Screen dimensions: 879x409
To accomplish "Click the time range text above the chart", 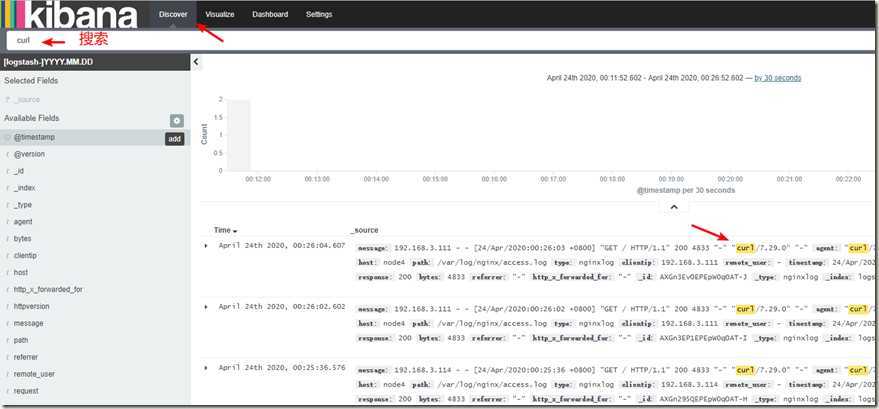I will tap(645, 78).
